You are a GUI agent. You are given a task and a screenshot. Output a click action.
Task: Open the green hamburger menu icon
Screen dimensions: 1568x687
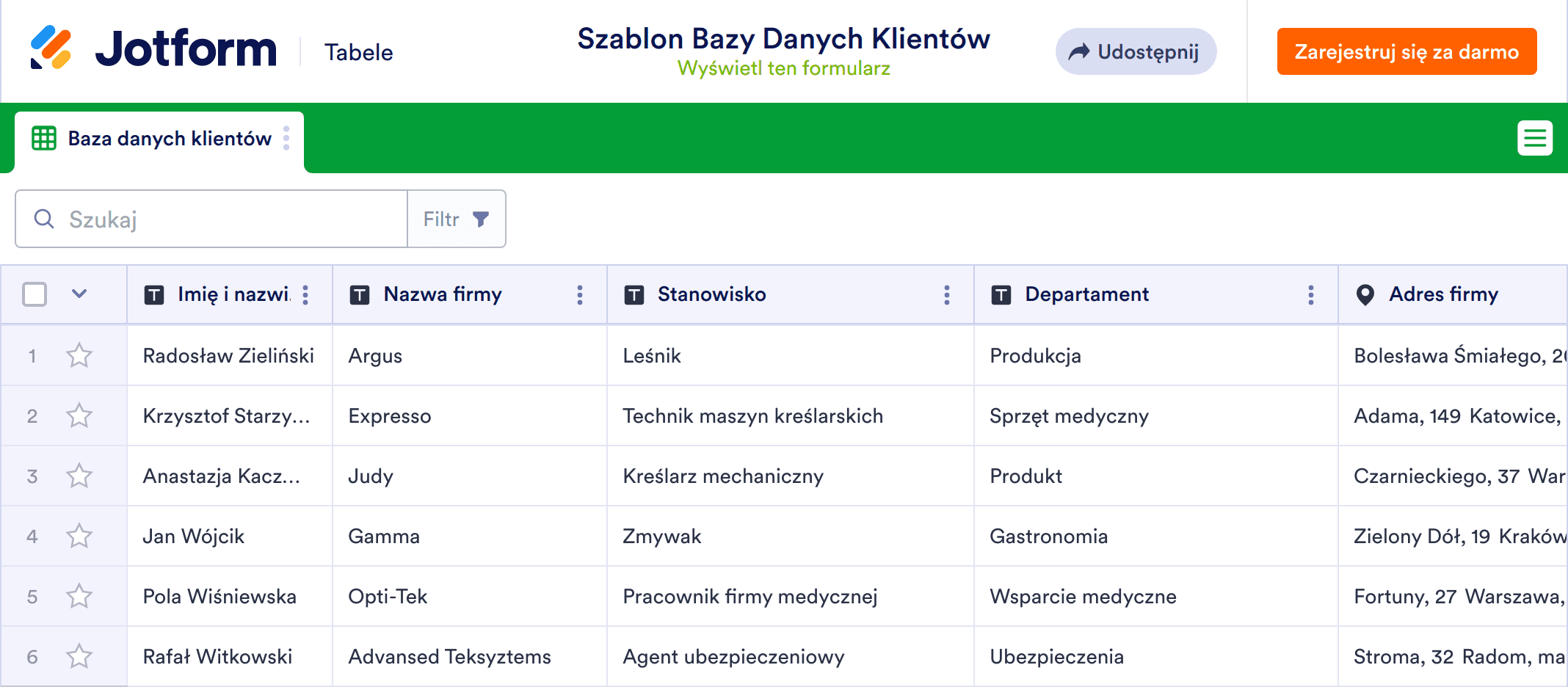[x=1534, y=138]
